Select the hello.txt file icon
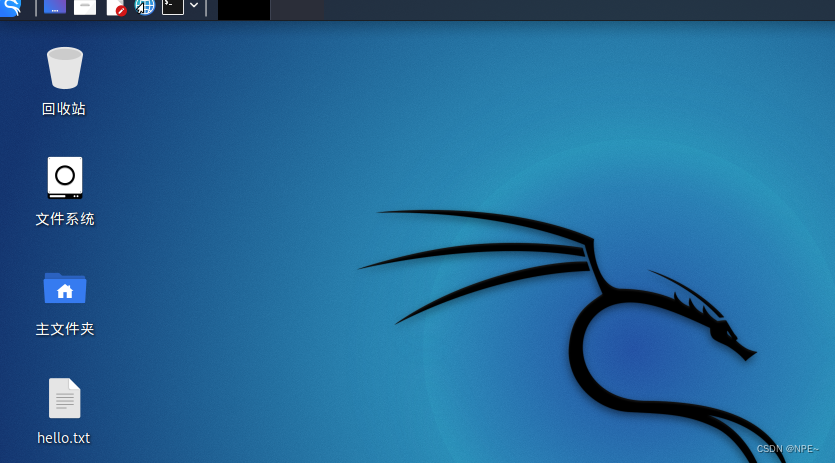This screenshot has width=835, height=463. click(x=64, y=398)
